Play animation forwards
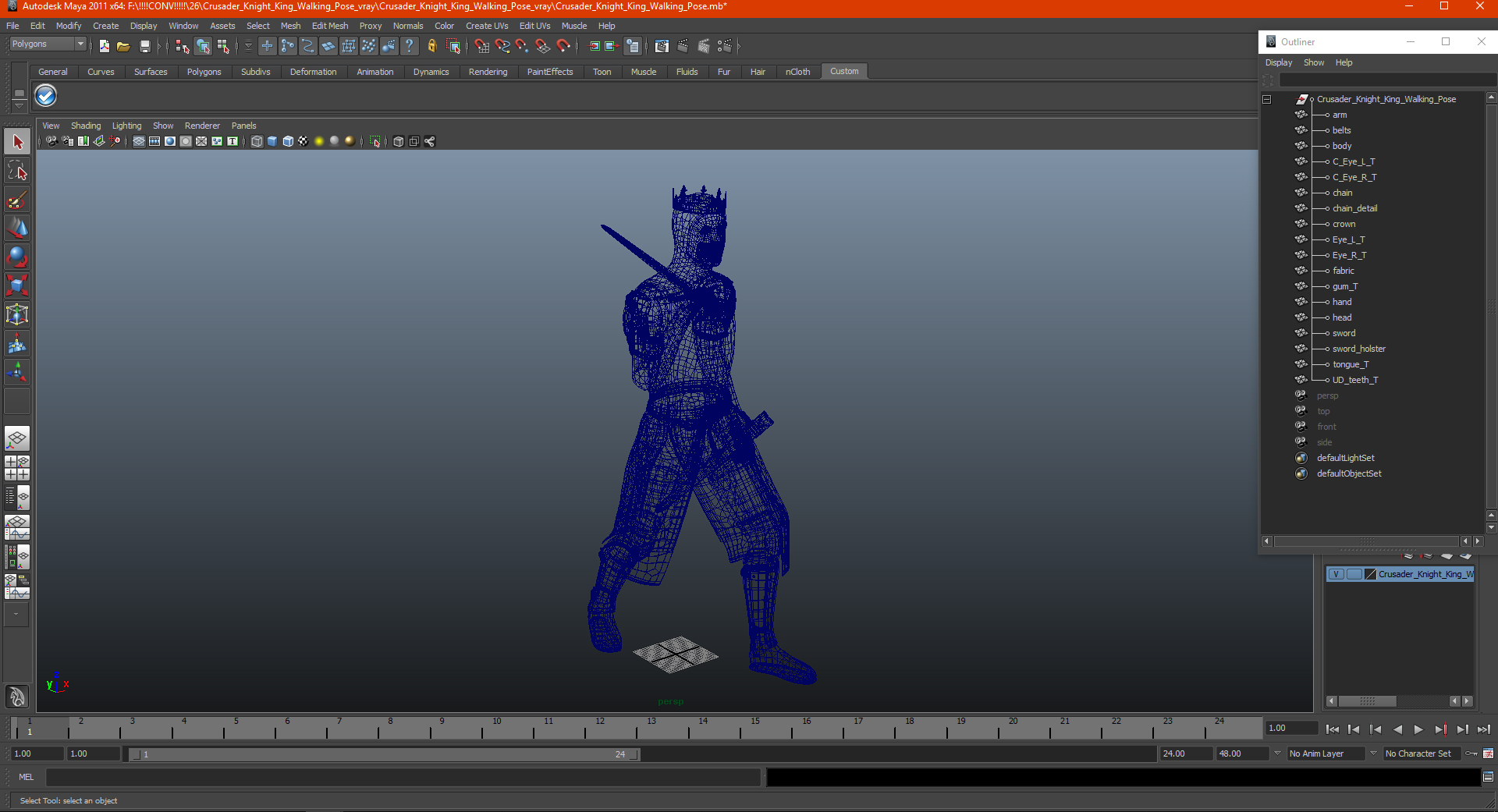Viewport: 1498px width, 812px height. tap(1418, 729)
